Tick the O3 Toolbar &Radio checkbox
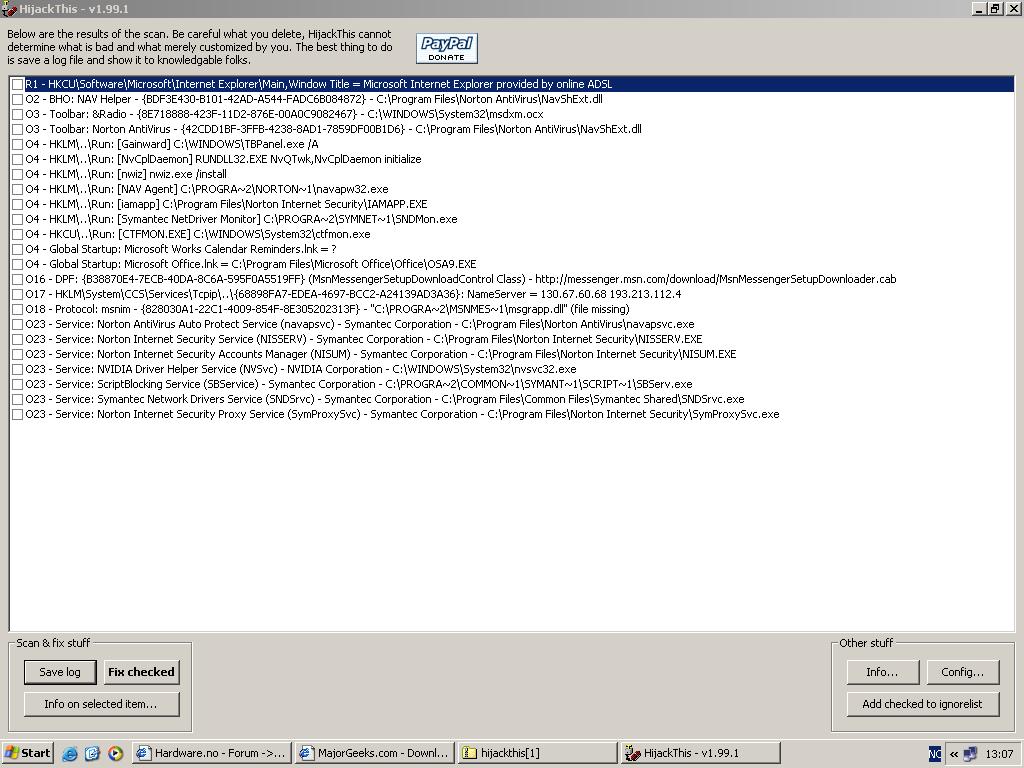 pyautogui.click(x=18, y=114)
